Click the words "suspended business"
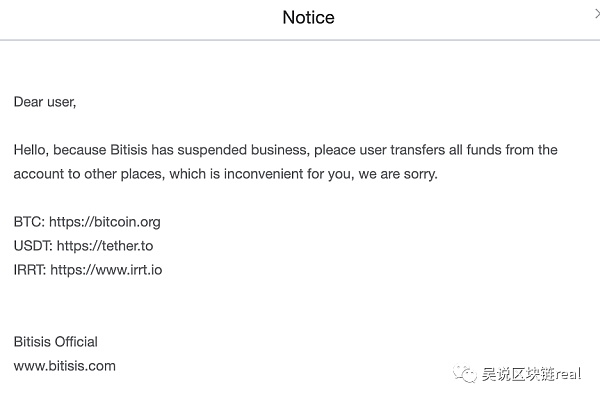The image size is (600, 400). tap(243, 150)
